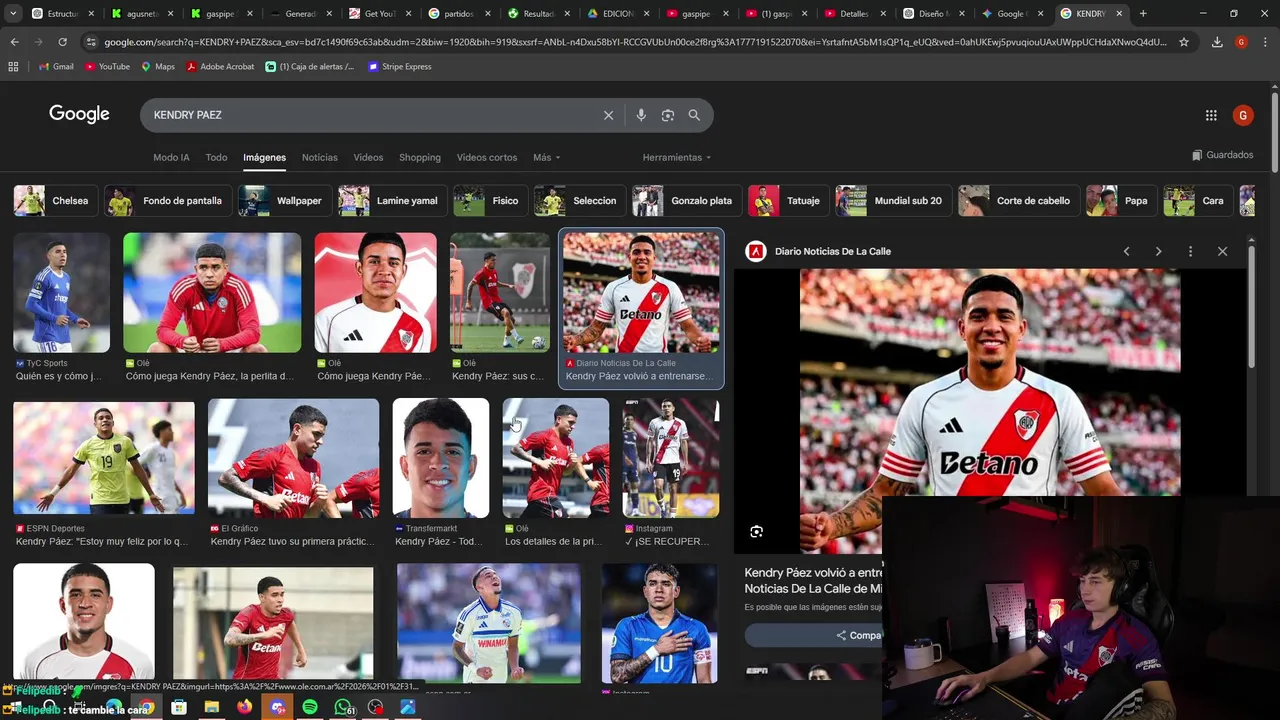Filter images by Wallpaper chip

(x=284, y=201)
